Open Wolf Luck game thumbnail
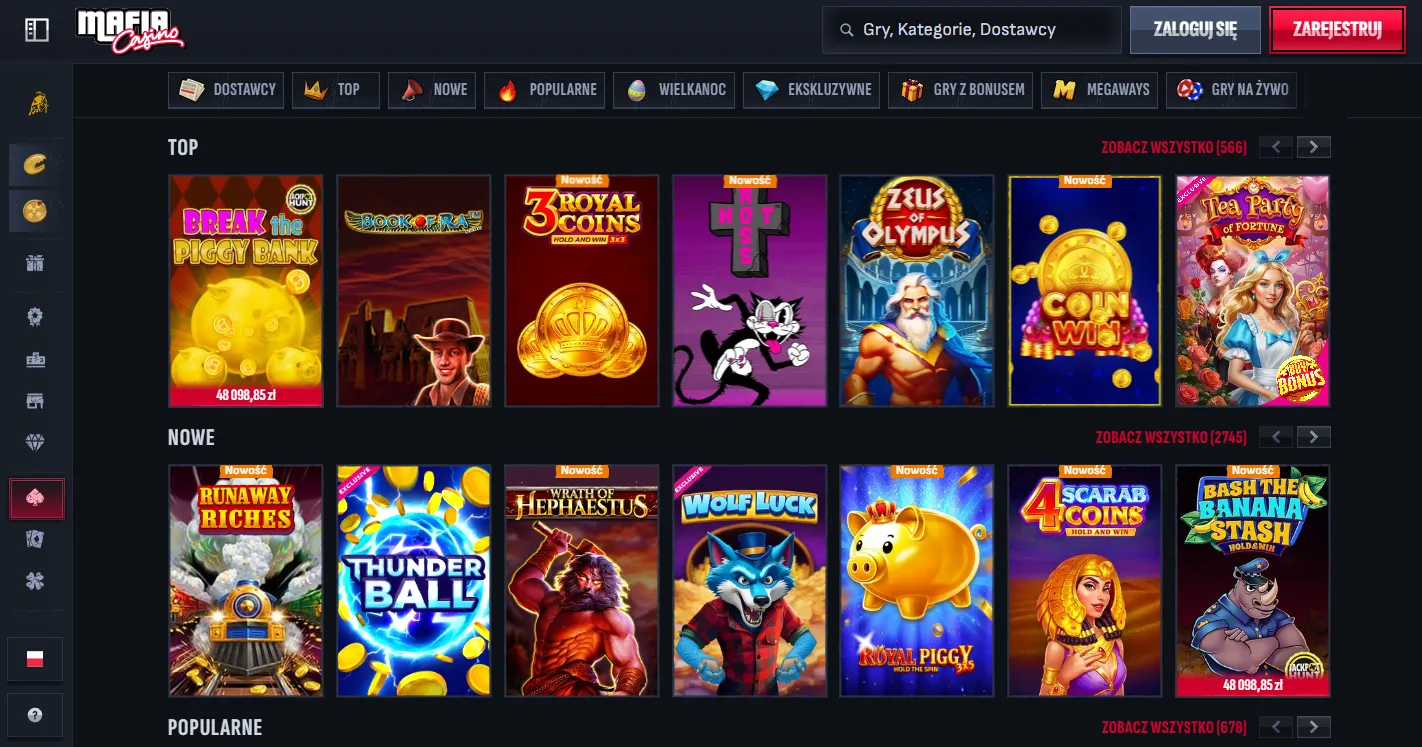Screen dimensions: 1422x747 click(750, 581)
